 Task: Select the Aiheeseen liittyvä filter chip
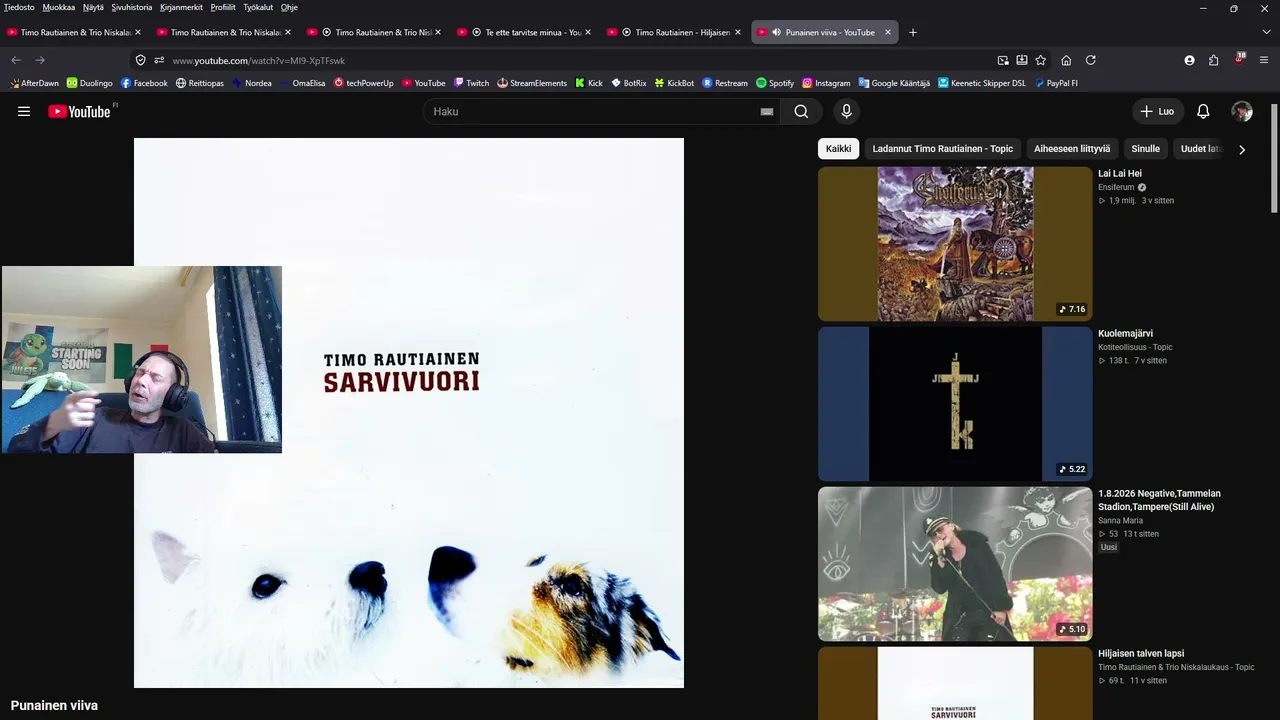[1072, 149]
